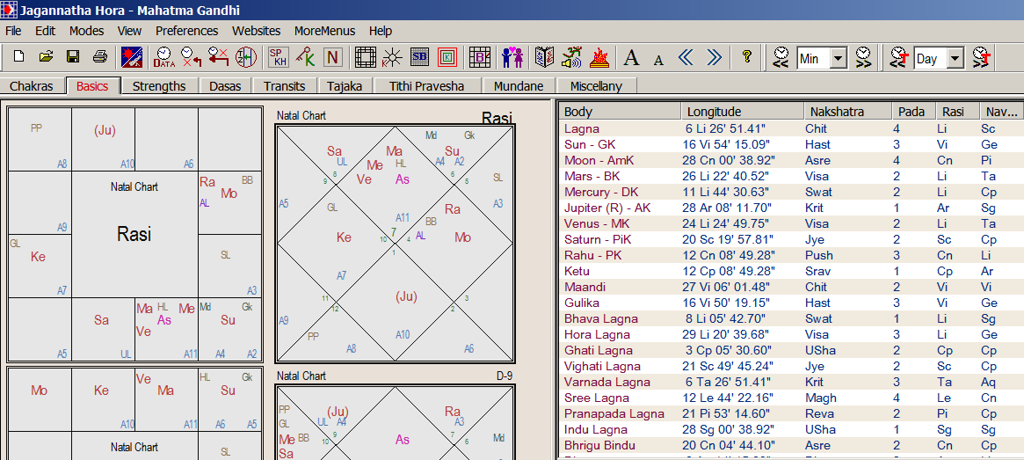Select the 'Moon - AmK' row
Image resolution: width=1024 pixels, height=460 pixels.
tap(792, 161)
